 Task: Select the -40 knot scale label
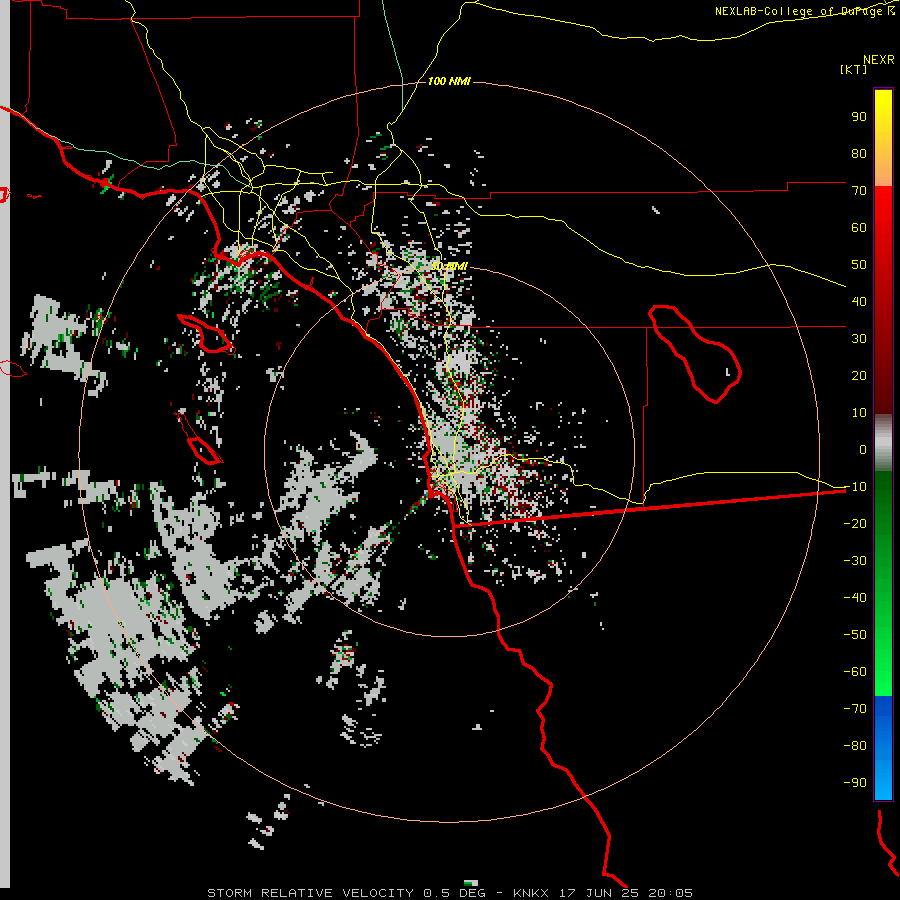855,598
